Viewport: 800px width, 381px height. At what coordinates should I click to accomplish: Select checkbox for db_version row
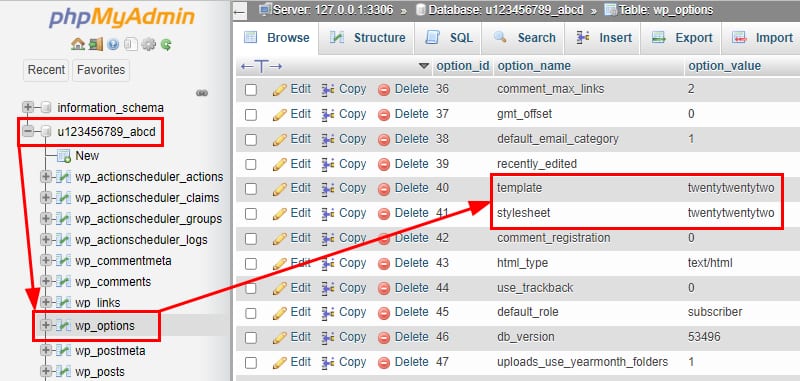pyautogui.click(x=251, y=338)
